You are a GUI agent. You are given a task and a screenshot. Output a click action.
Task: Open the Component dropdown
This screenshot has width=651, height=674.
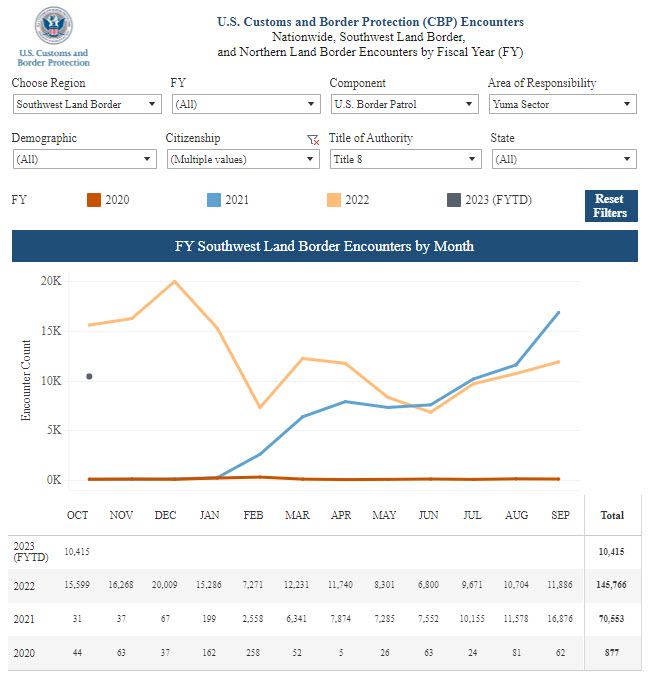pos(404,104)
